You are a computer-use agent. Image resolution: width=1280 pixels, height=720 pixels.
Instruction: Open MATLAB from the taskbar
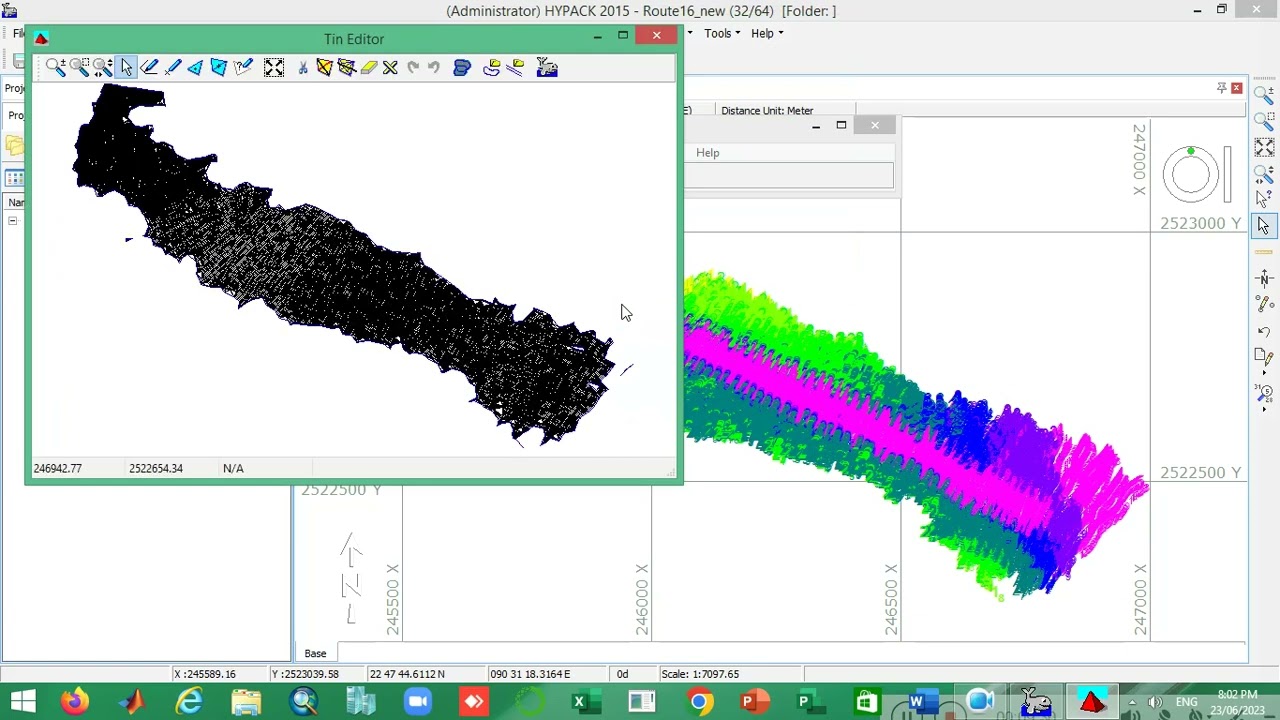pos(132,701)
